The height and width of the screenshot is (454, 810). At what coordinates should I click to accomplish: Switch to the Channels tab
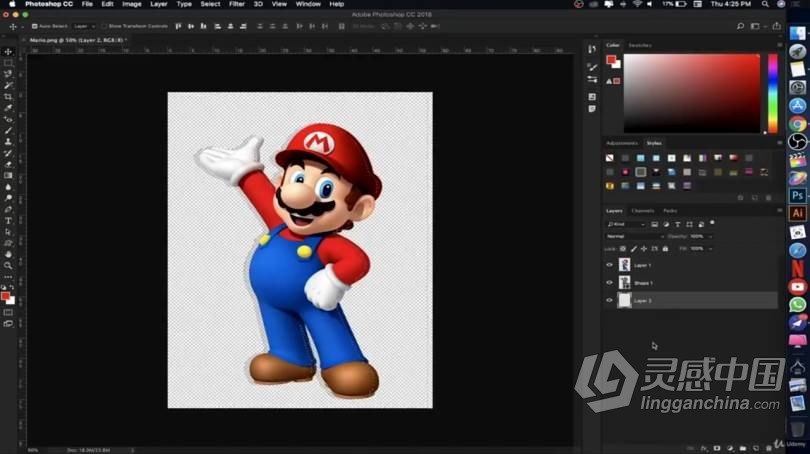pyautogui.click(x=643, y=211)
